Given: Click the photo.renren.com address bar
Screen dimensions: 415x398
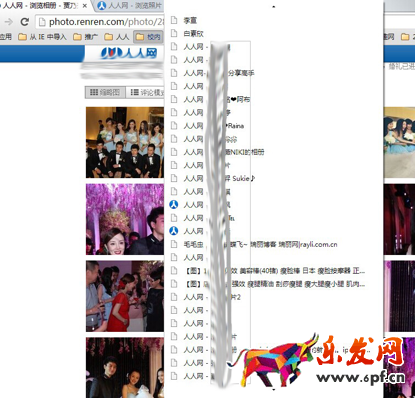Looking at the screenshot, I should pos(101,22).
